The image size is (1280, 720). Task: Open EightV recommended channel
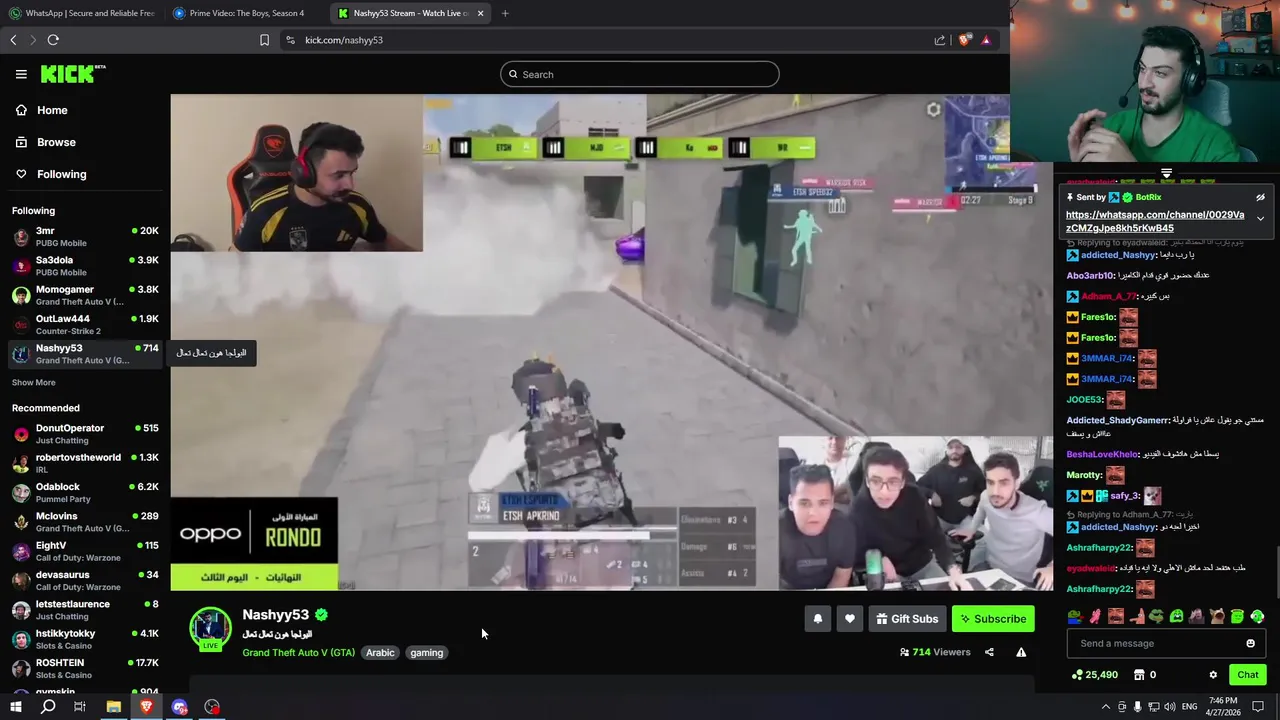tap(85, 551)
